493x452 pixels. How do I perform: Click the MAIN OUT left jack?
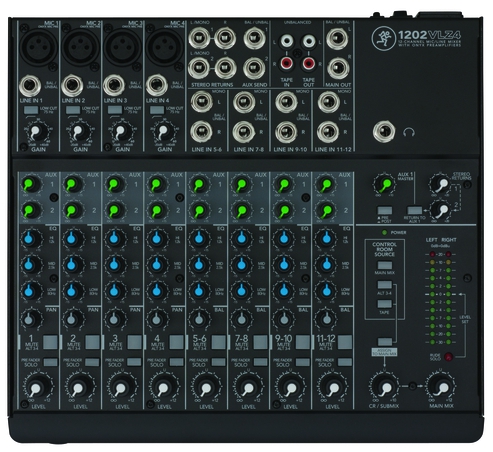click(x=337, y=39)
